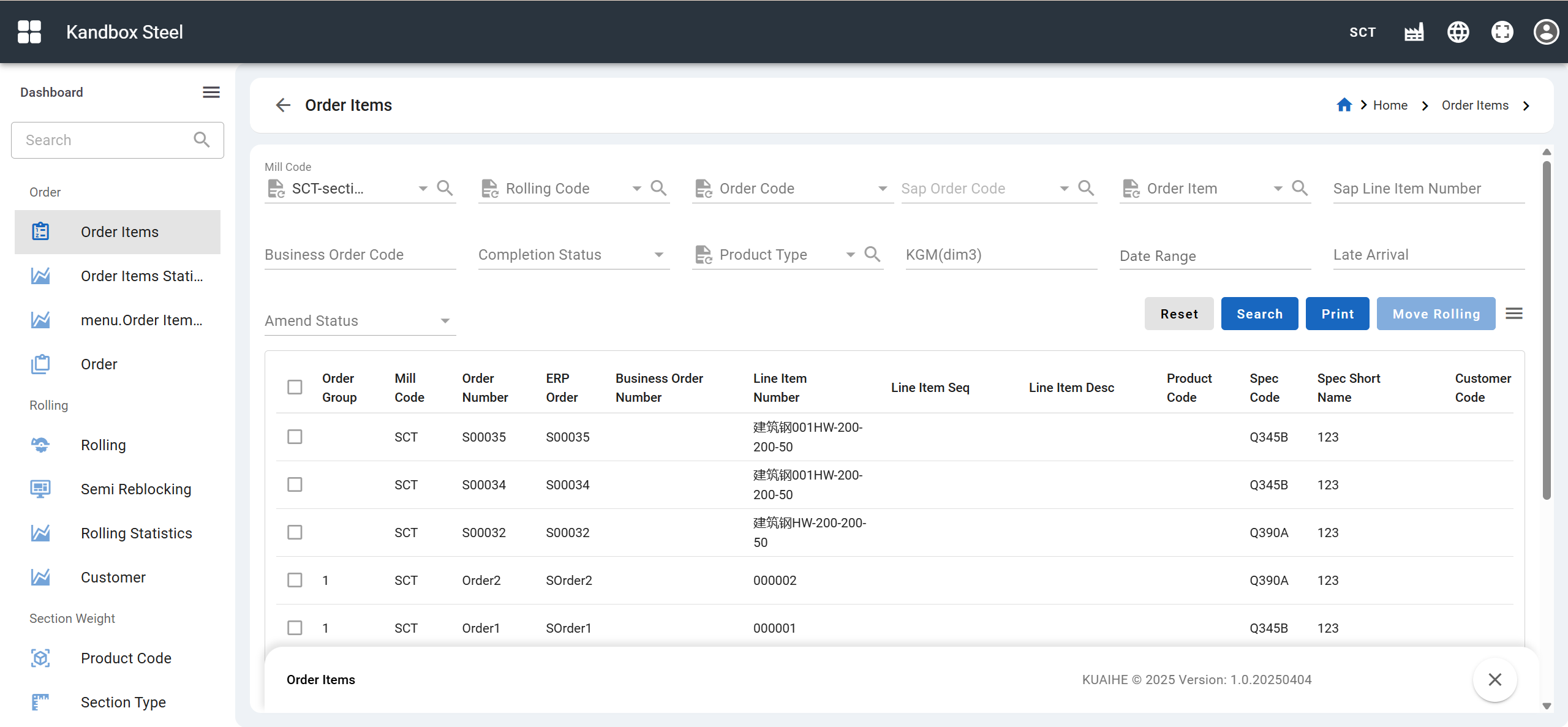Tick the checkbox for order S00035

295,437
